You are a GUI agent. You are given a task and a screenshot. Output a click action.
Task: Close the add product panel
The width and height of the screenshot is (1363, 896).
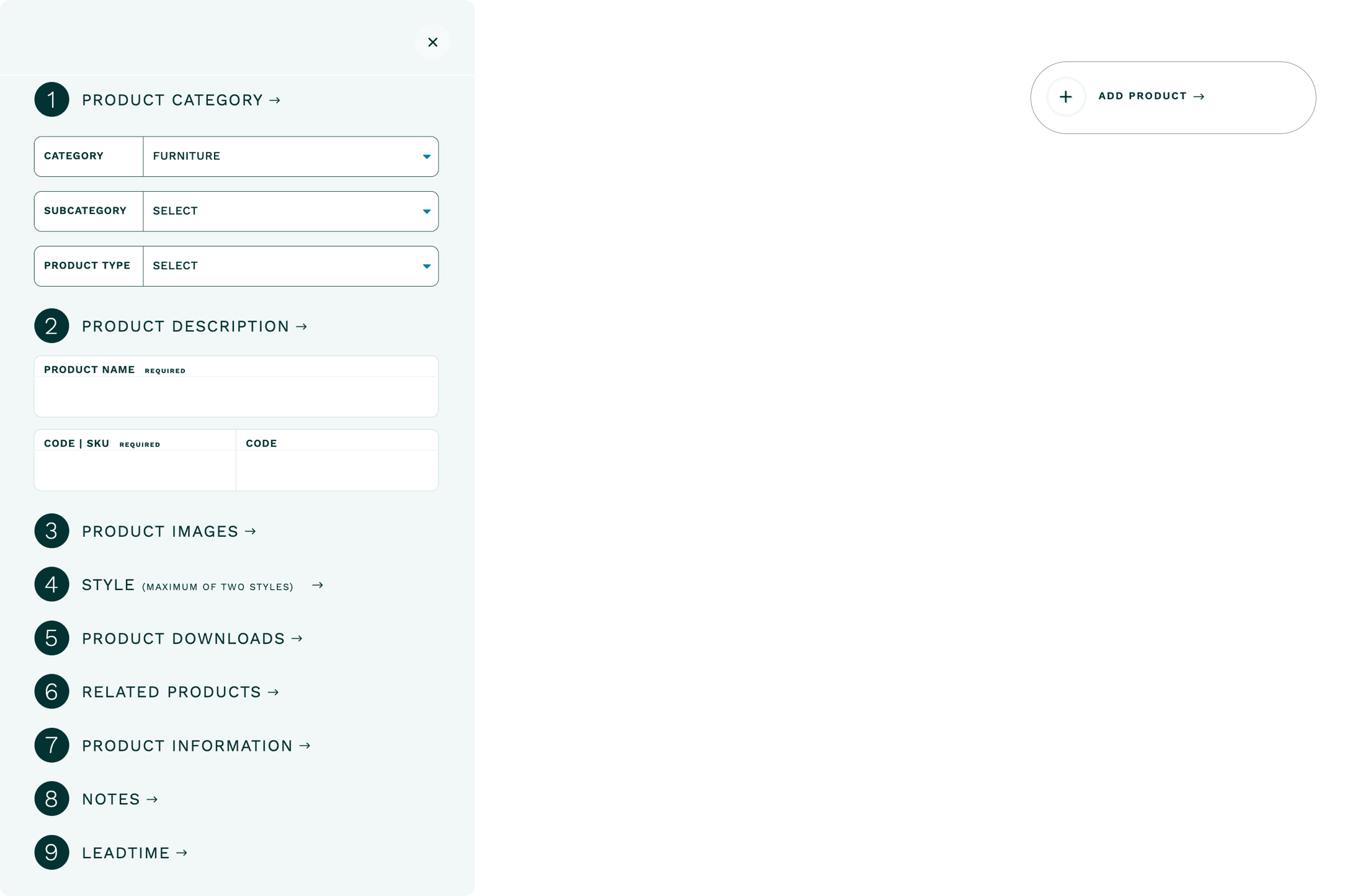tap(433, 42)
